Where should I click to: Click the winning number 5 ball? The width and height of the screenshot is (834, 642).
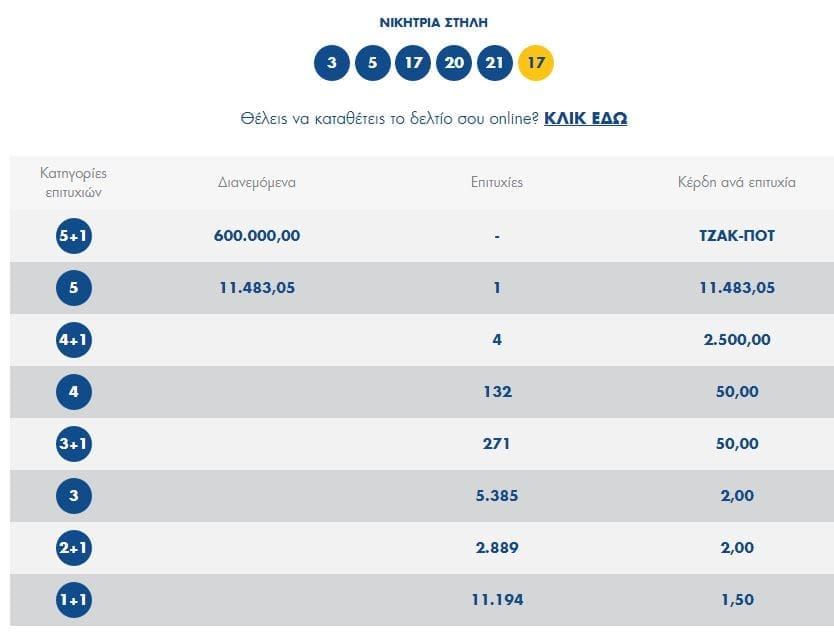tap(373, 63)
